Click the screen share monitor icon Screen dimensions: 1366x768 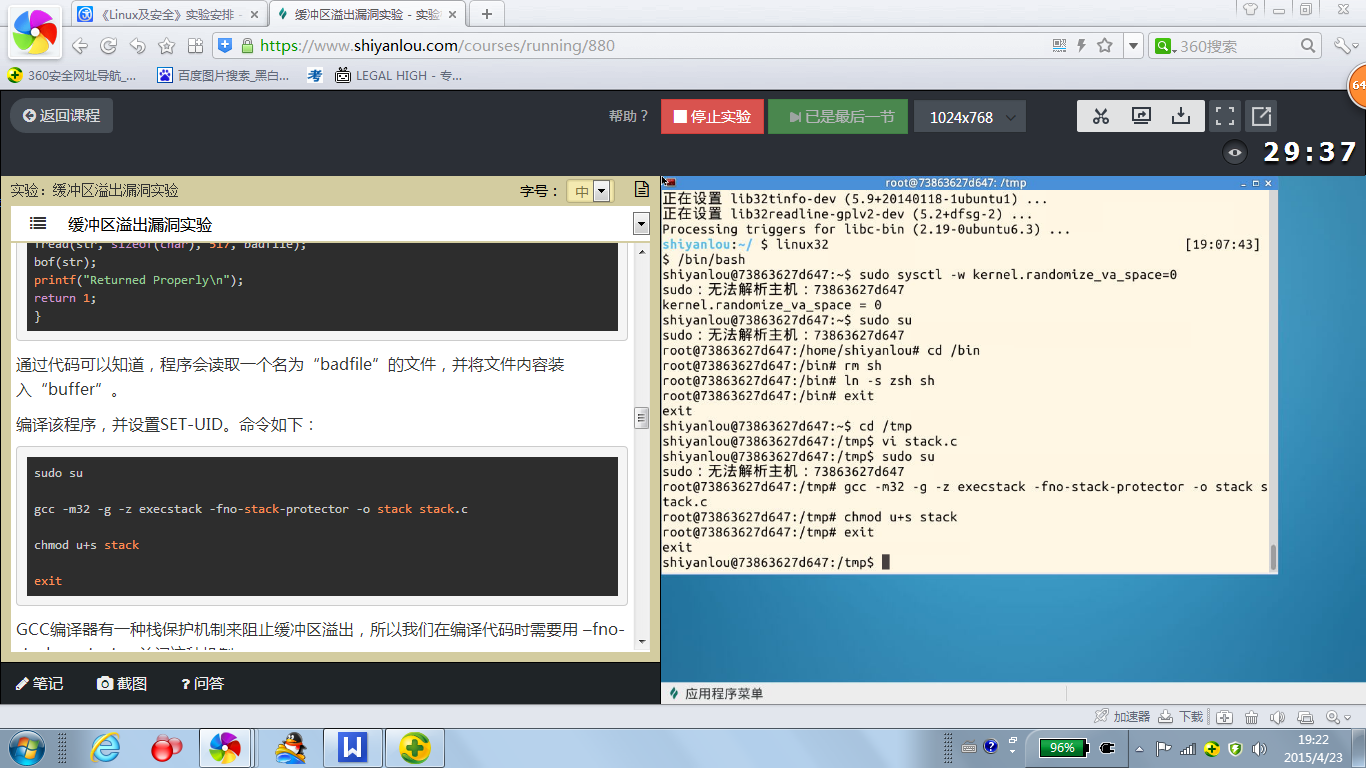click(x=1141, y=117)
